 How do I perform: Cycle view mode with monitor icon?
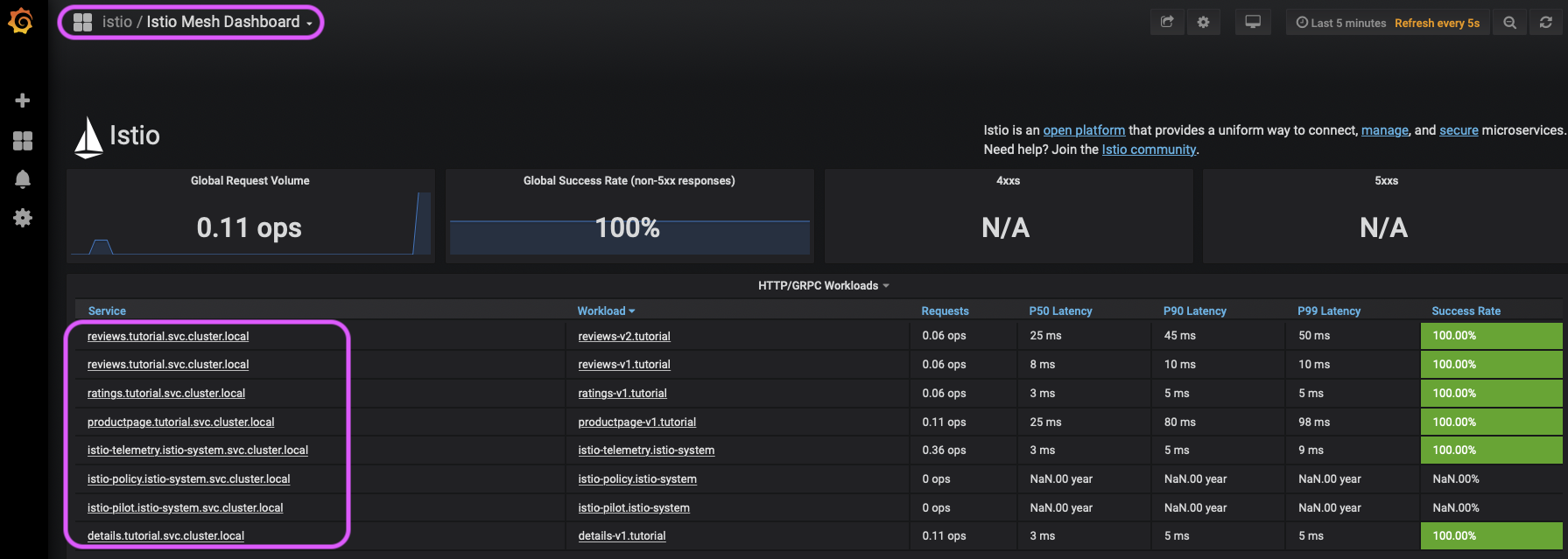tap(1253, 23)
